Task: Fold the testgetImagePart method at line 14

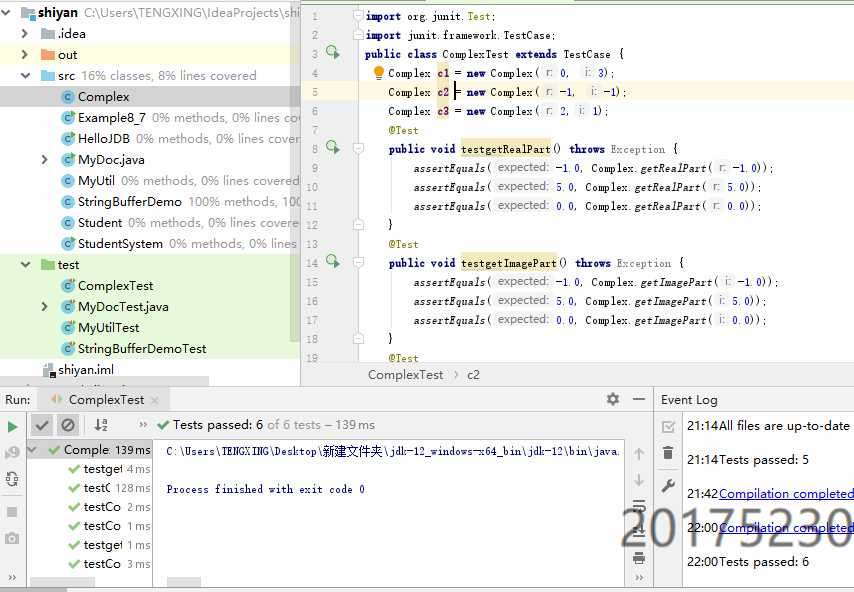Action: pos(358,263)
